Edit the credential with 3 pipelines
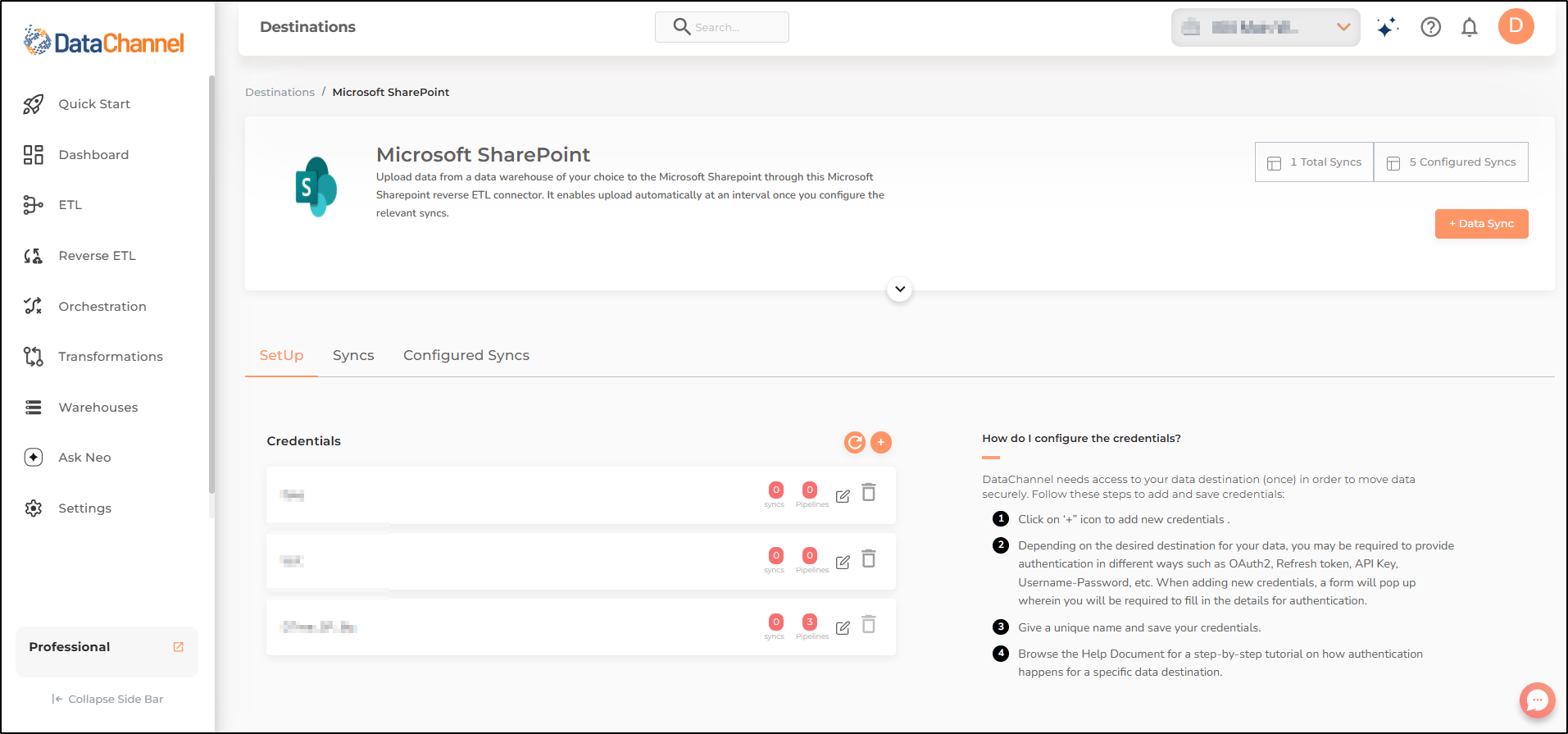 [x=843, y=628]
